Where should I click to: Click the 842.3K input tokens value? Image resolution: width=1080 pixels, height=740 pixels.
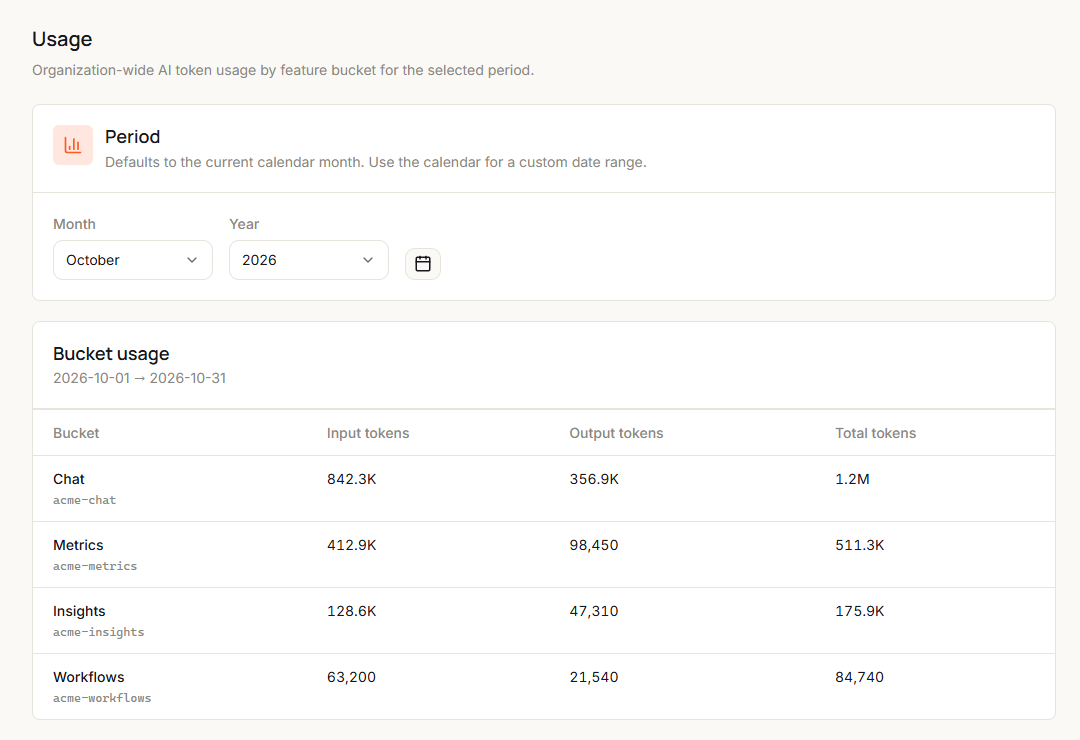[351, 479]
